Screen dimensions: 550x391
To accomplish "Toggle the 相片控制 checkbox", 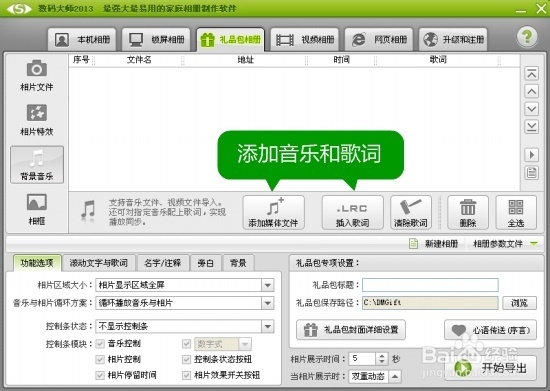I will 100,359.
